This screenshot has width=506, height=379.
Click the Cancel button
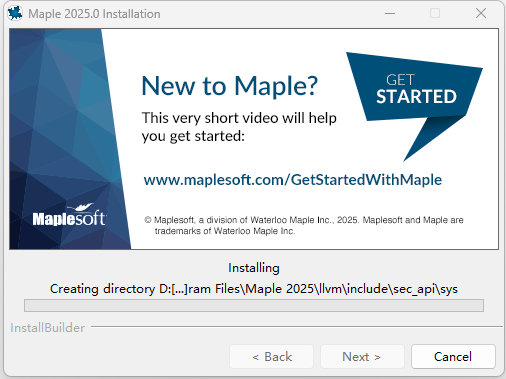(x=453, y=357)
